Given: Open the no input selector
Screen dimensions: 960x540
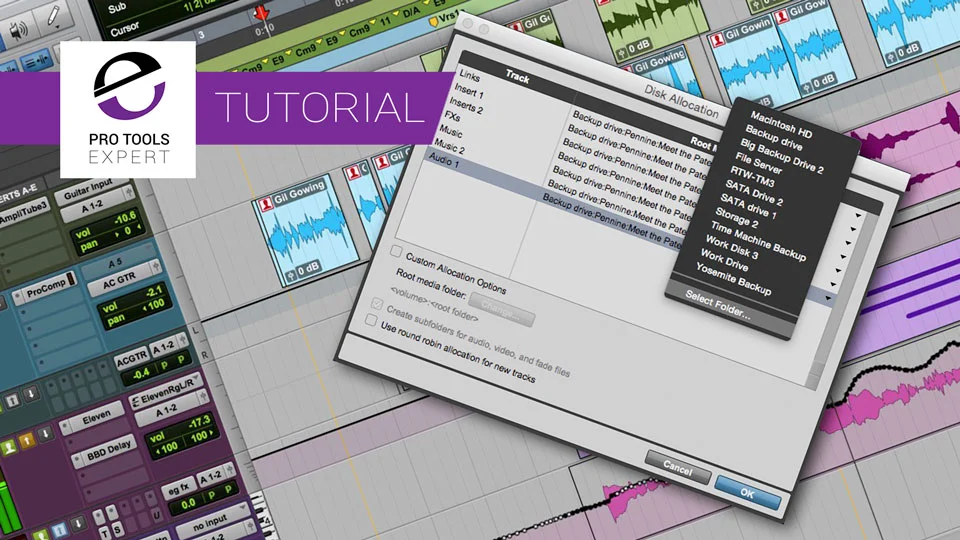Looking at the screenshot, I should pyautogui.click(x=213, y=520).
